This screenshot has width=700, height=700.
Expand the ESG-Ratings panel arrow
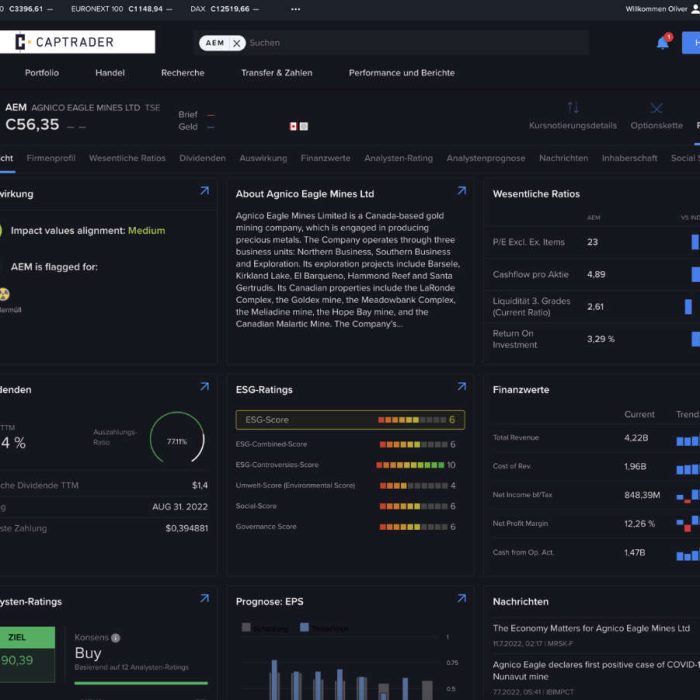coord(462,387)
